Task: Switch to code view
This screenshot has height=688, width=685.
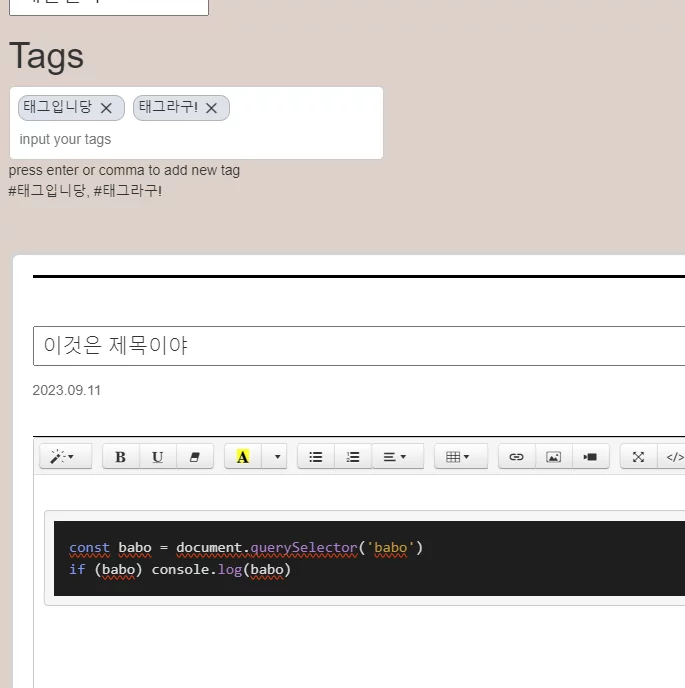Action: (674, 457)
